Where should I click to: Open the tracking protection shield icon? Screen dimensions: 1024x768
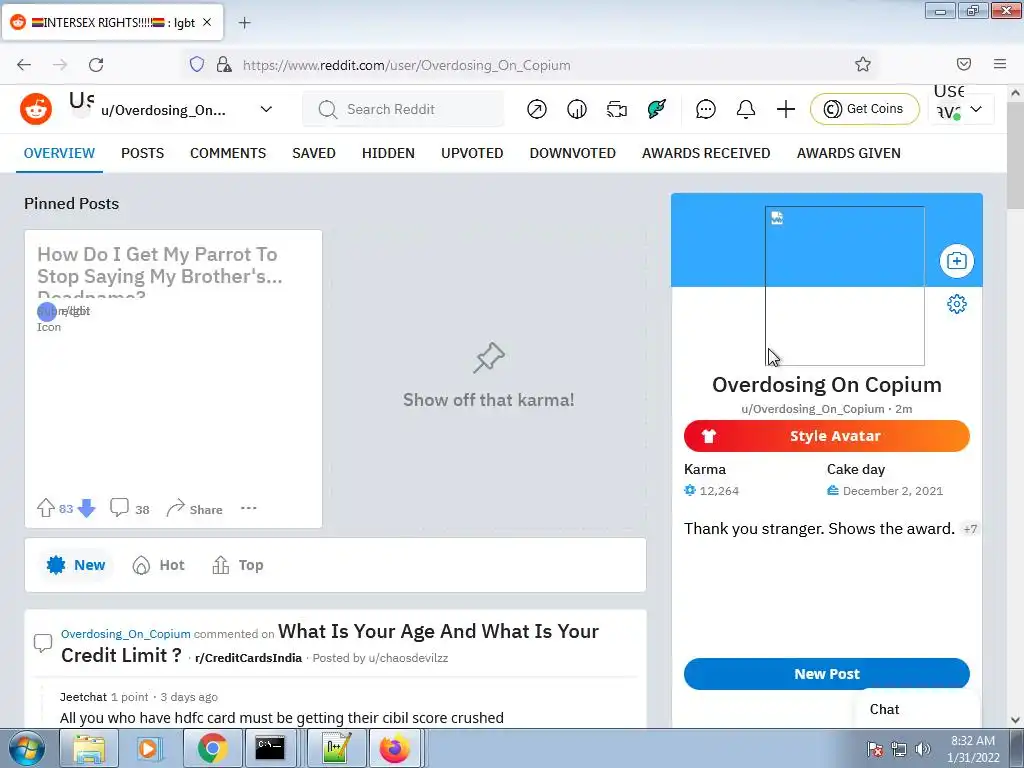coord(197,64)
